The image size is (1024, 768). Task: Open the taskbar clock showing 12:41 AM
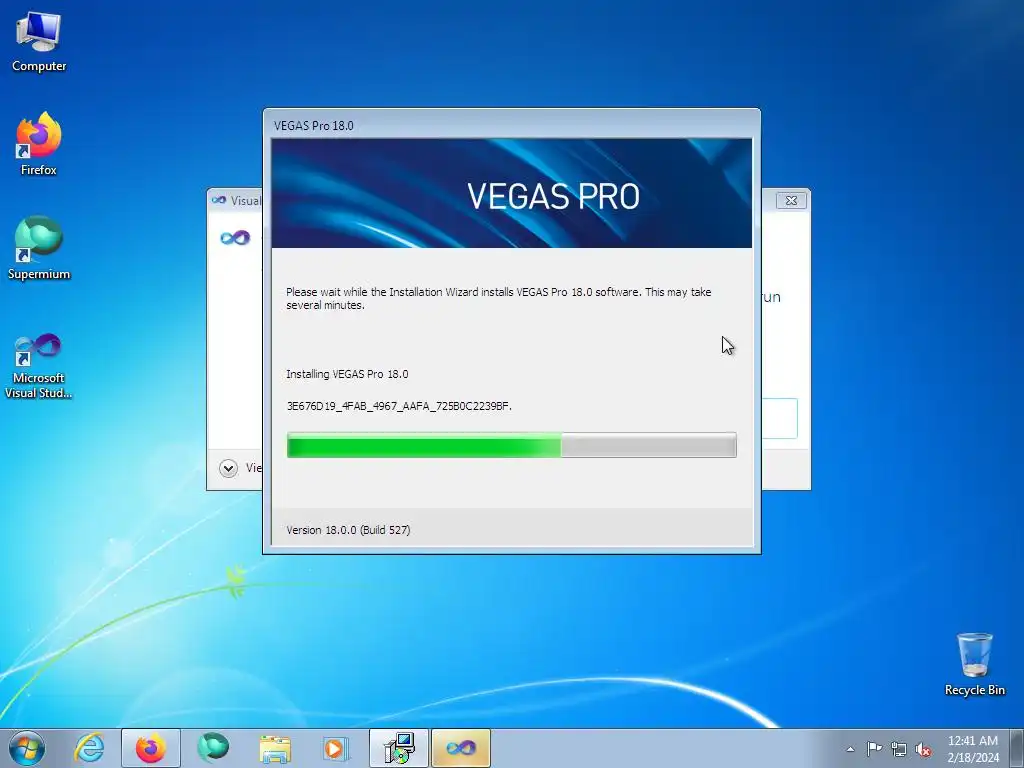point(972,749)
